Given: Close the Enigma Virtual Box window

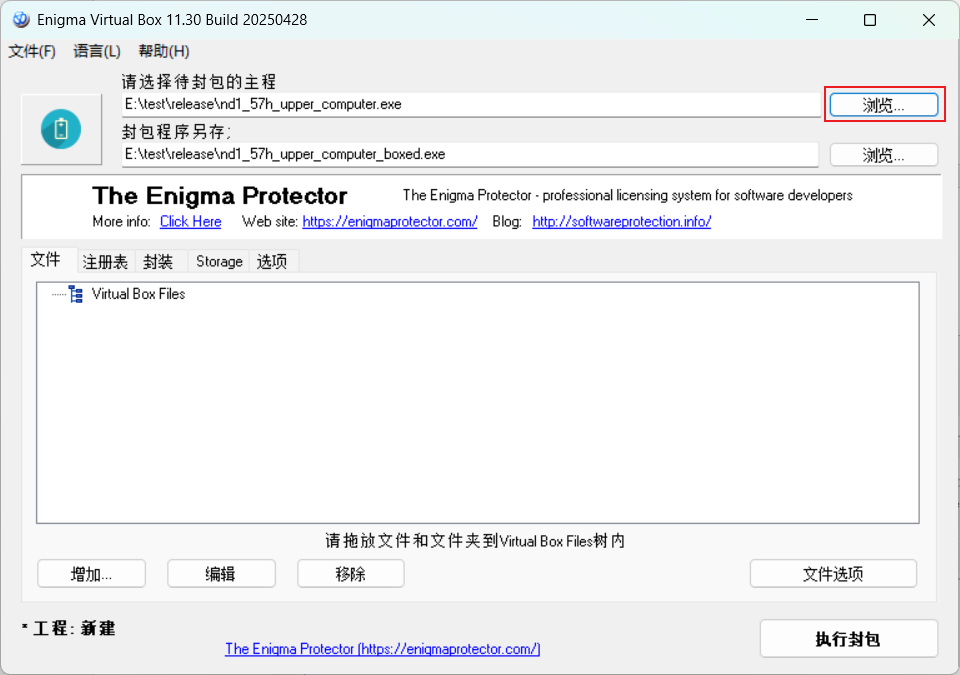Looking at the screenshot, I should point(928,20).
